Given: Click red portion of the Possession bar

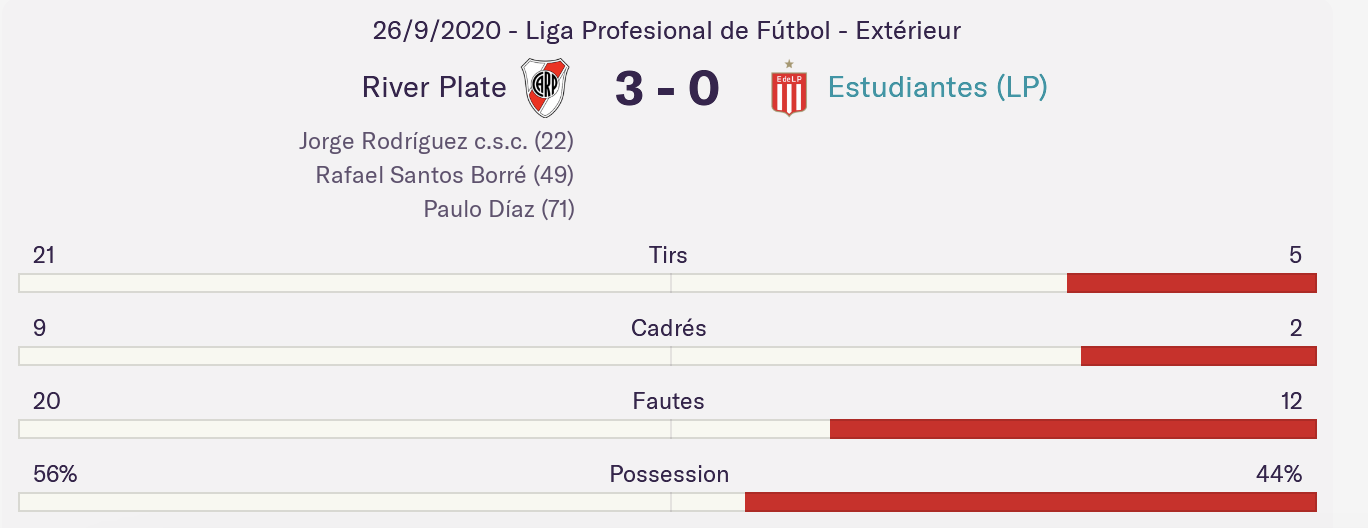Looking at the screenshot, I should point(1030,502).
